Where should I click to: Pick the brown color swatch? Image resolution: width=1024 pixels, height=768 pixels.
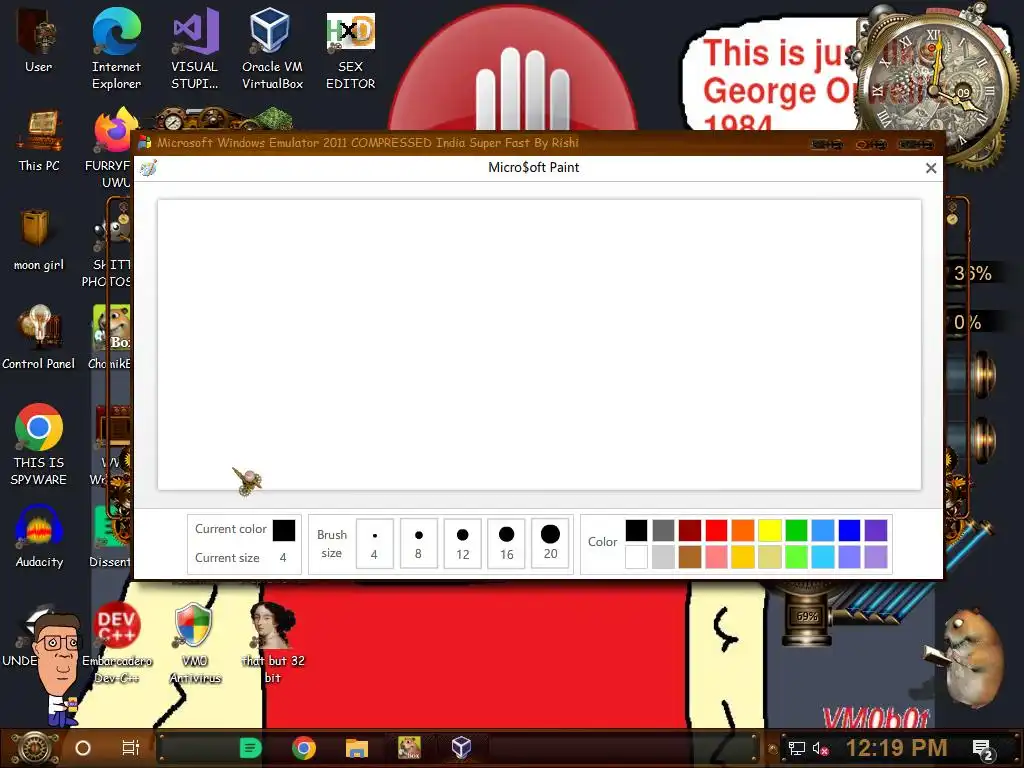690,557
